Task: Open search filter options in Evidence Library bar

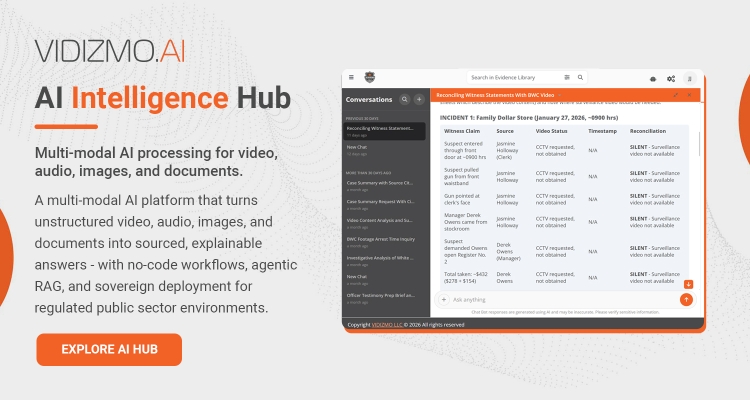Action: tap(567, 77)
